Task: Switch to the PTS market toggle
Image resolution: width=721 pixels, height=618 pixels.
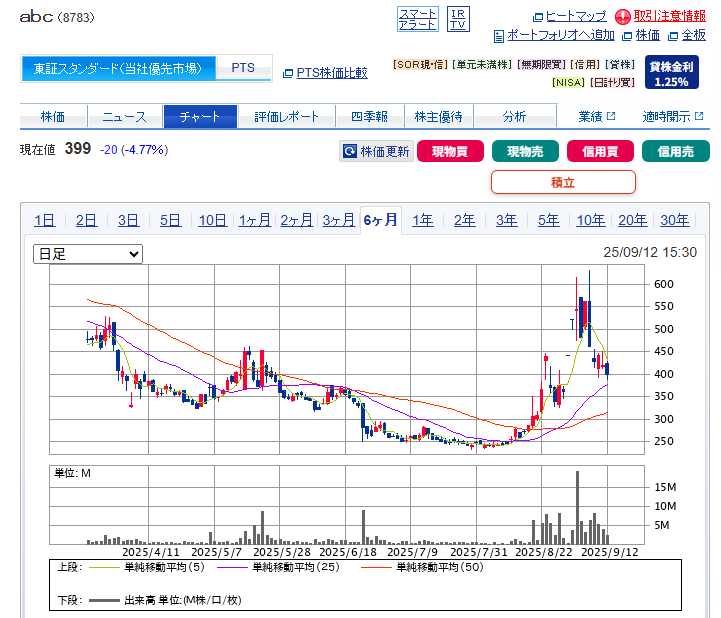Action: [243, 68]
